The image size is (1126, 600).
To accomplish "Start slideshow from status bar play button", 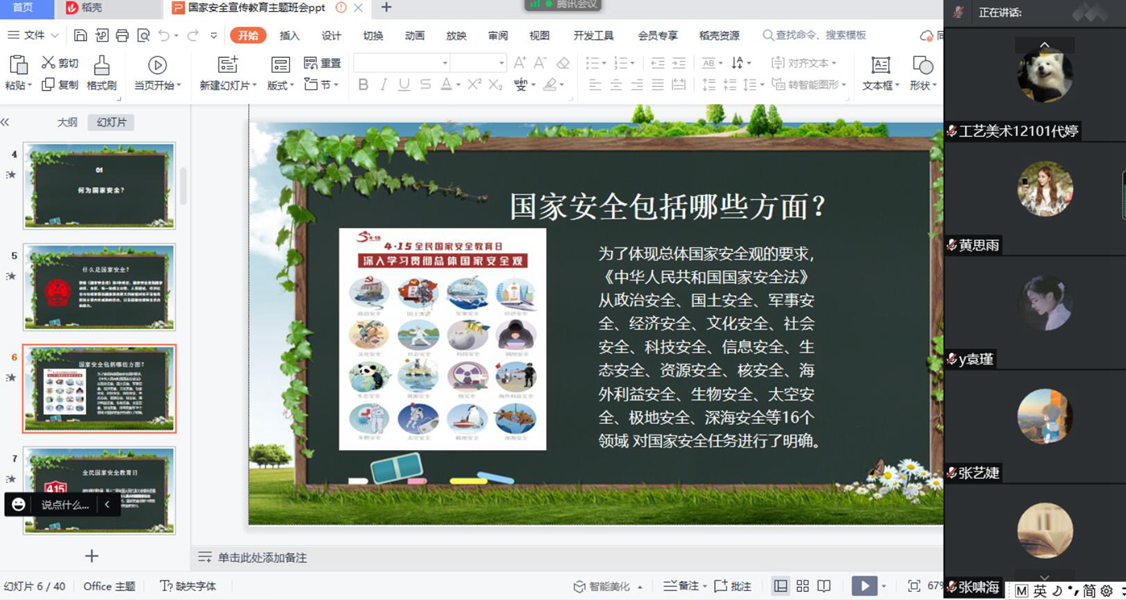I will coord(863,586).
